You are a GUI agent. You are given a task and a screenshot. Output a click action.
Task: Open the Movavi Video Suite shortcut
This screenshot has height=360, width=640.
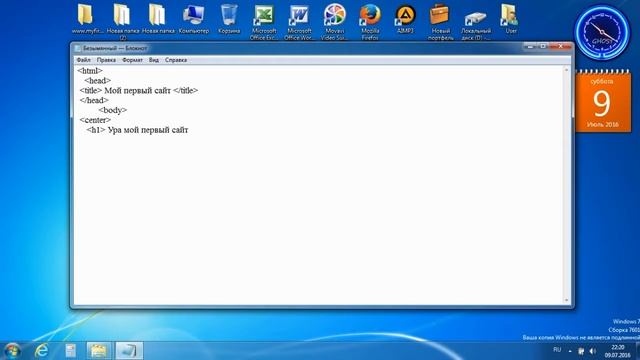point(335,21)
